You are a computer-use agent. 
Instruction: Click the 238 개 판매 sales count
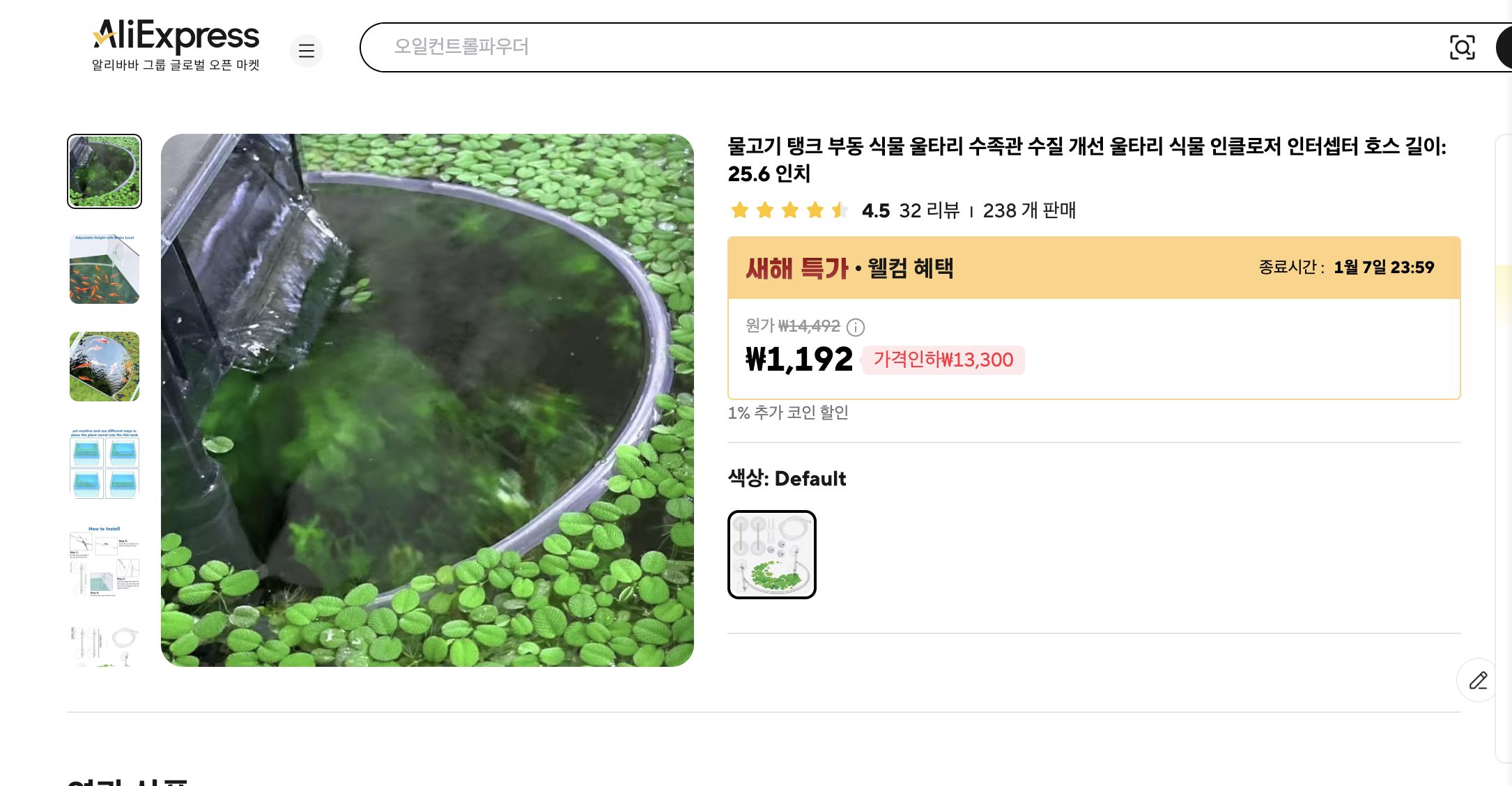point(1029,211)
